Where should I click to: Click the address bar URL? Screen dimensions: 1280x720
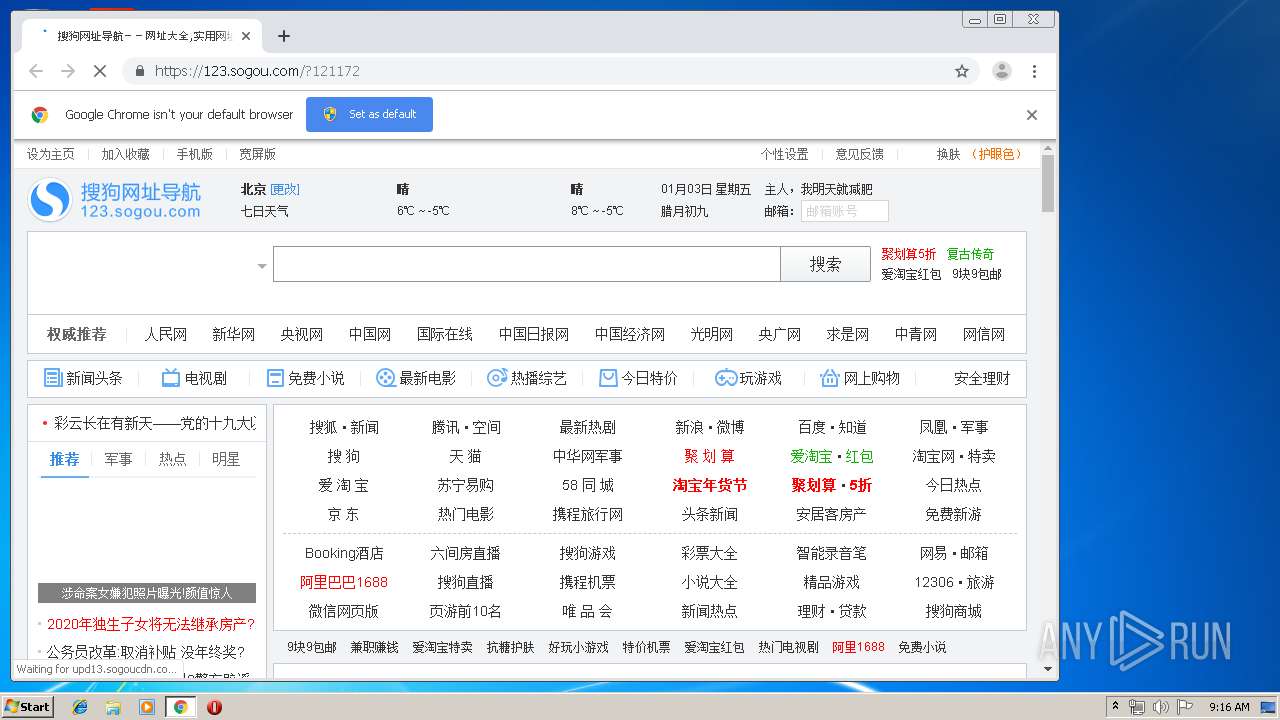(x=257, y=71)
